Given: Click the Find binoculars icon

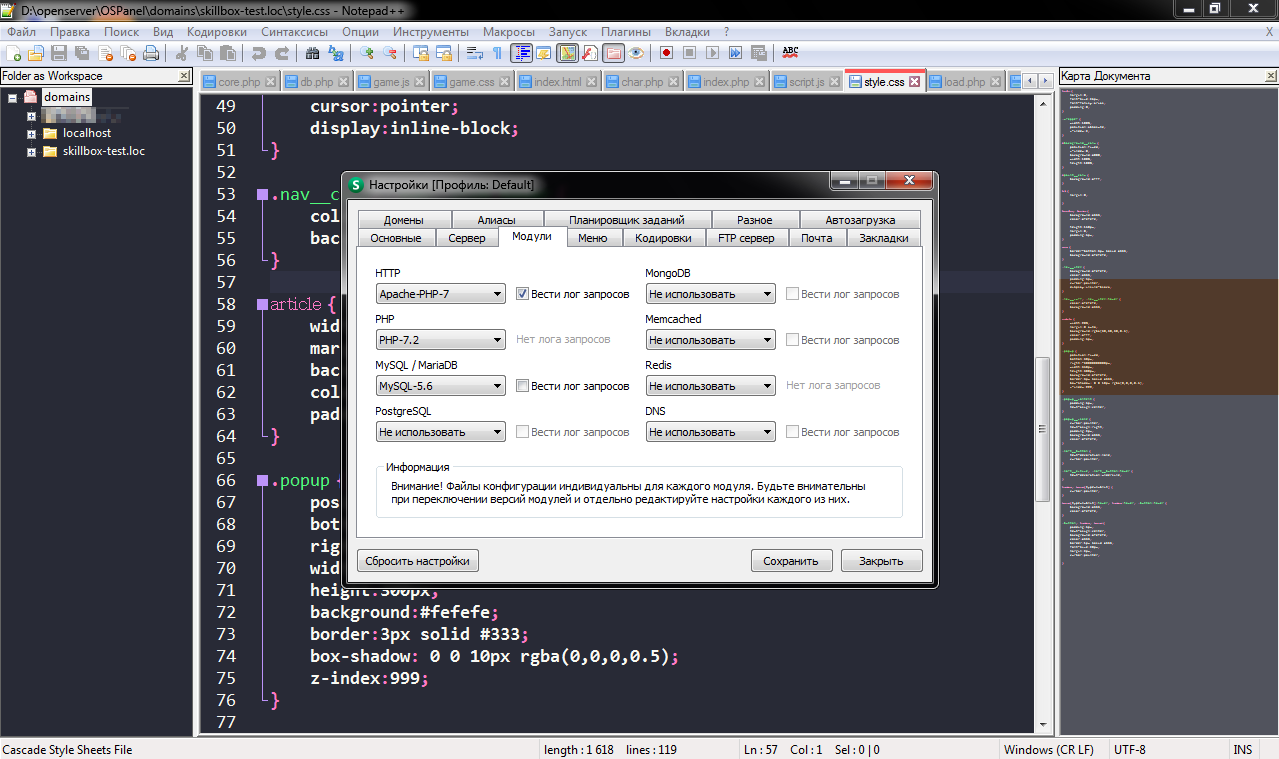Looking at the screenshot, I should pyautogui.click(x=312, y=53).
